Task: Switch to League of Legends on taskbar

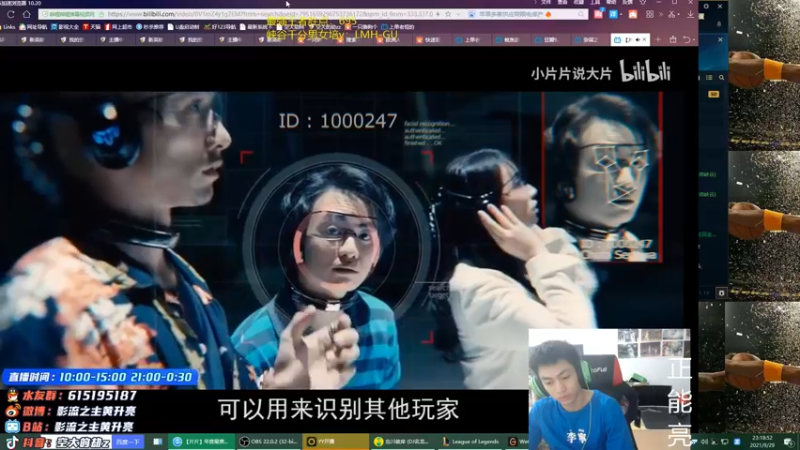Action: 471,442
